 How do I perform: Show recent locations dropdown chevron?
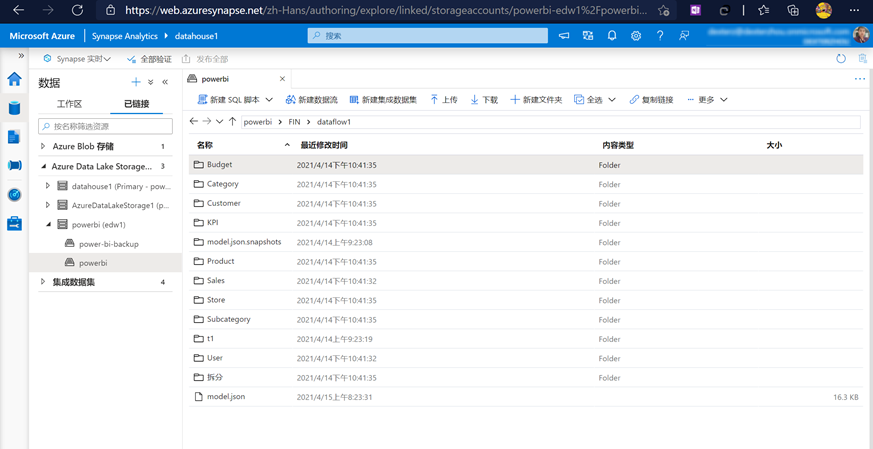click(x=219, y=121)
